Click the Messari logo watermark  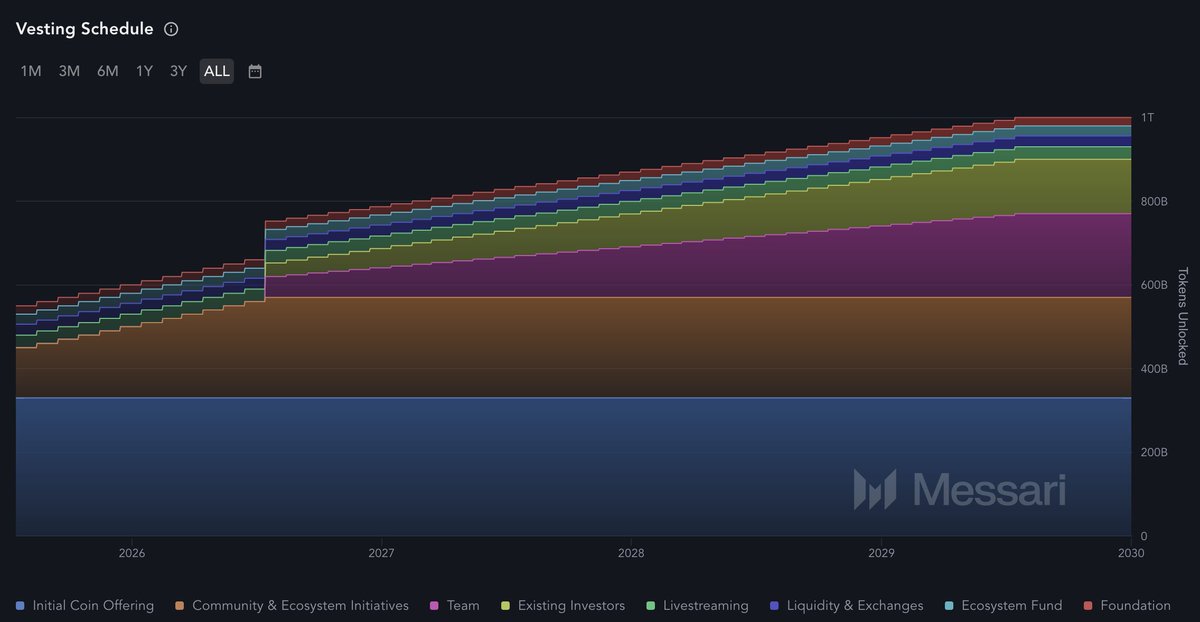(959, 489)
